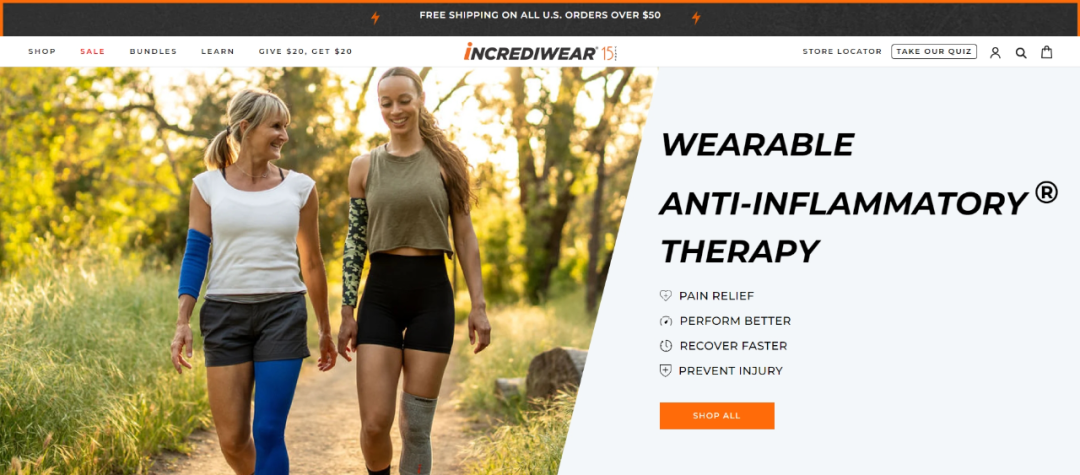Click the Incrediwear logo
Viewport: 1080px width, 475px height.
click(540, 52)
